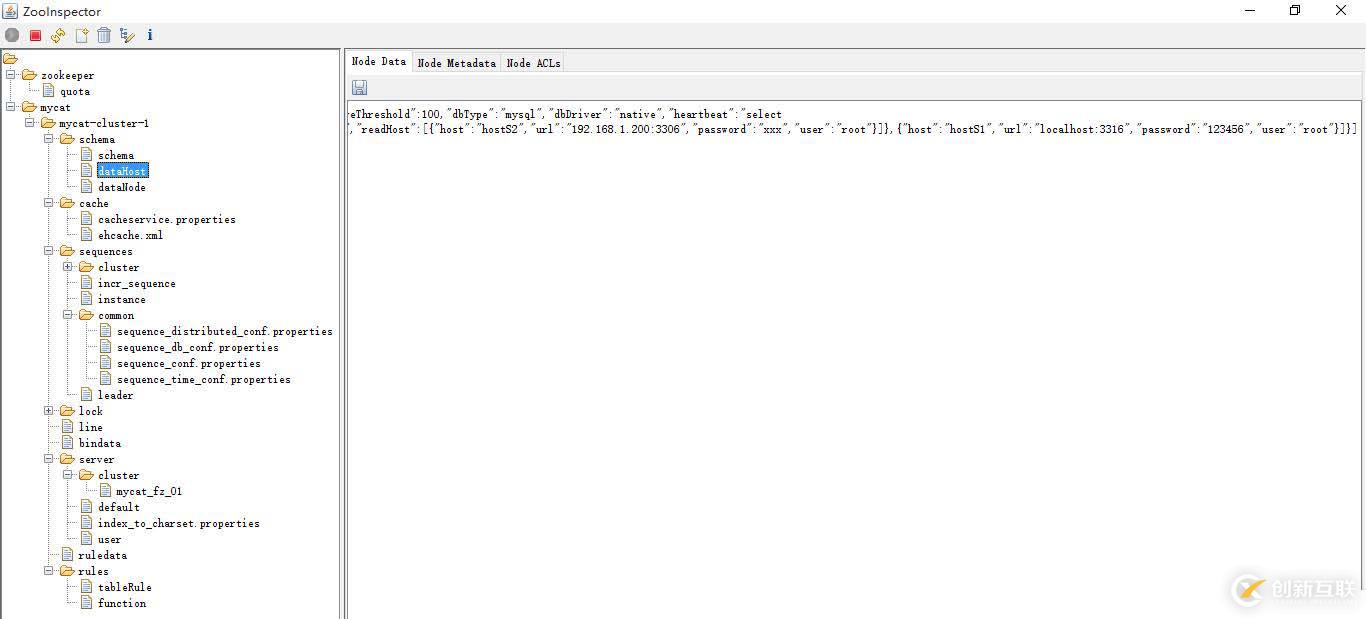Open the Change Node Viewers icon
This screenshot has height=619, width=1366.
click(x=127, y=35)
